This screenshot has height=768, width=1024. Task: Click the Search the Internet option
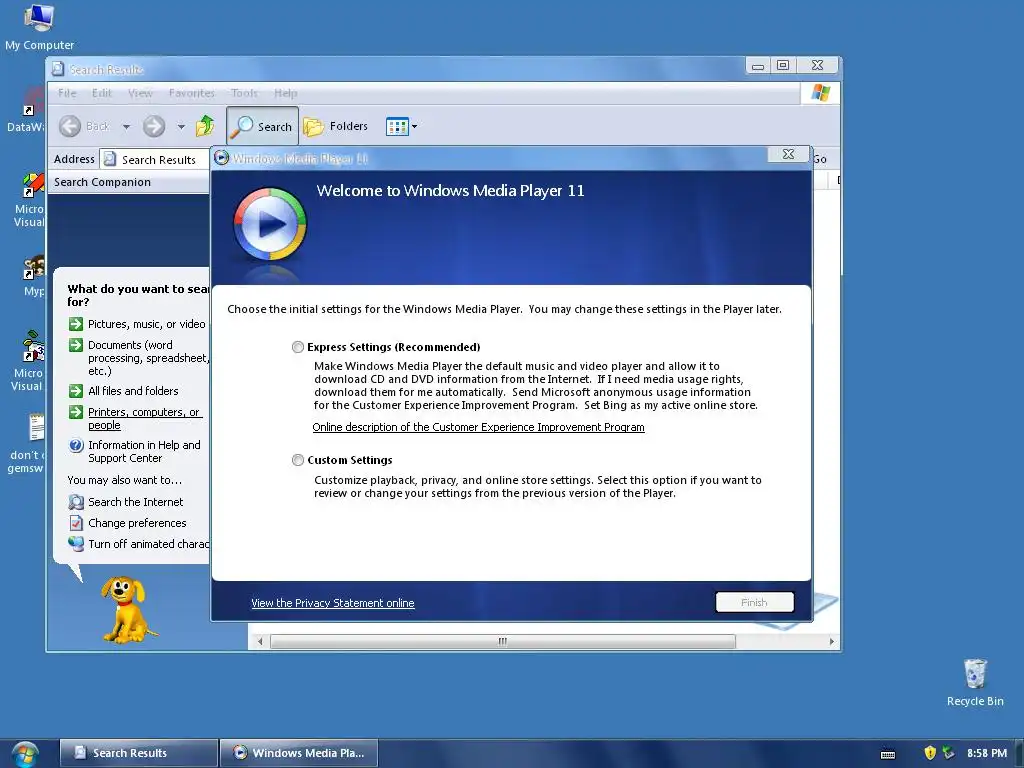tap(136, 502)
